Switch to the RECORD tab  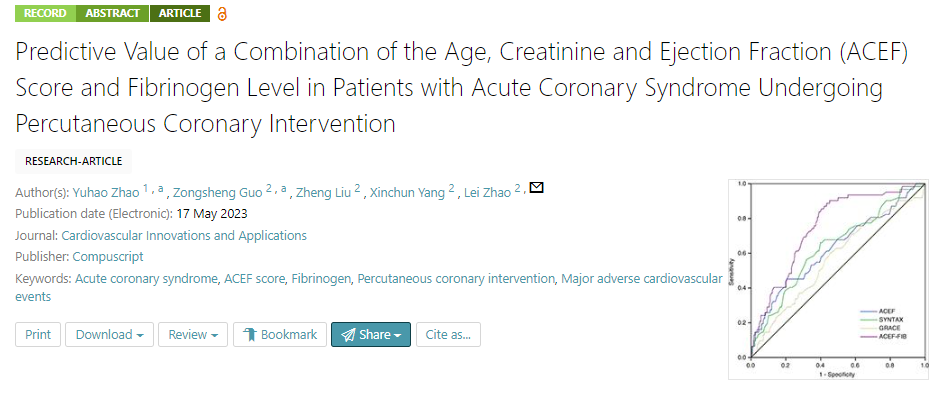[x=46, y=13]
